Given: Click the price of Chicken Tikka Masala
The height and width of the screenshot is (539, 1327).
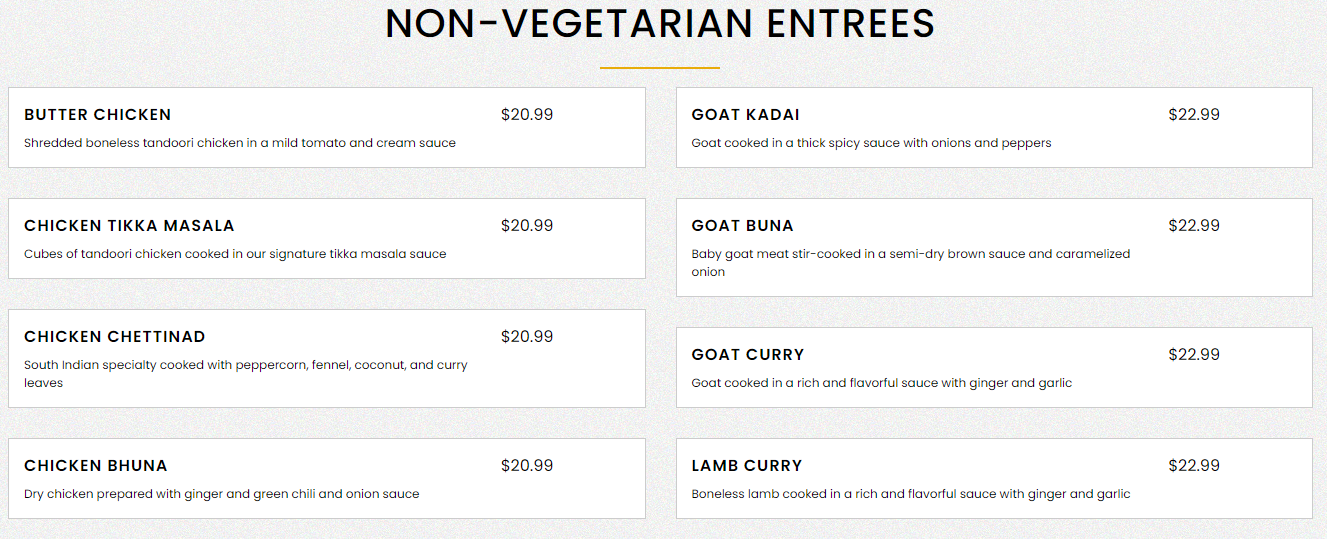Looking at the screenshot, I should [x=527, y=226].
